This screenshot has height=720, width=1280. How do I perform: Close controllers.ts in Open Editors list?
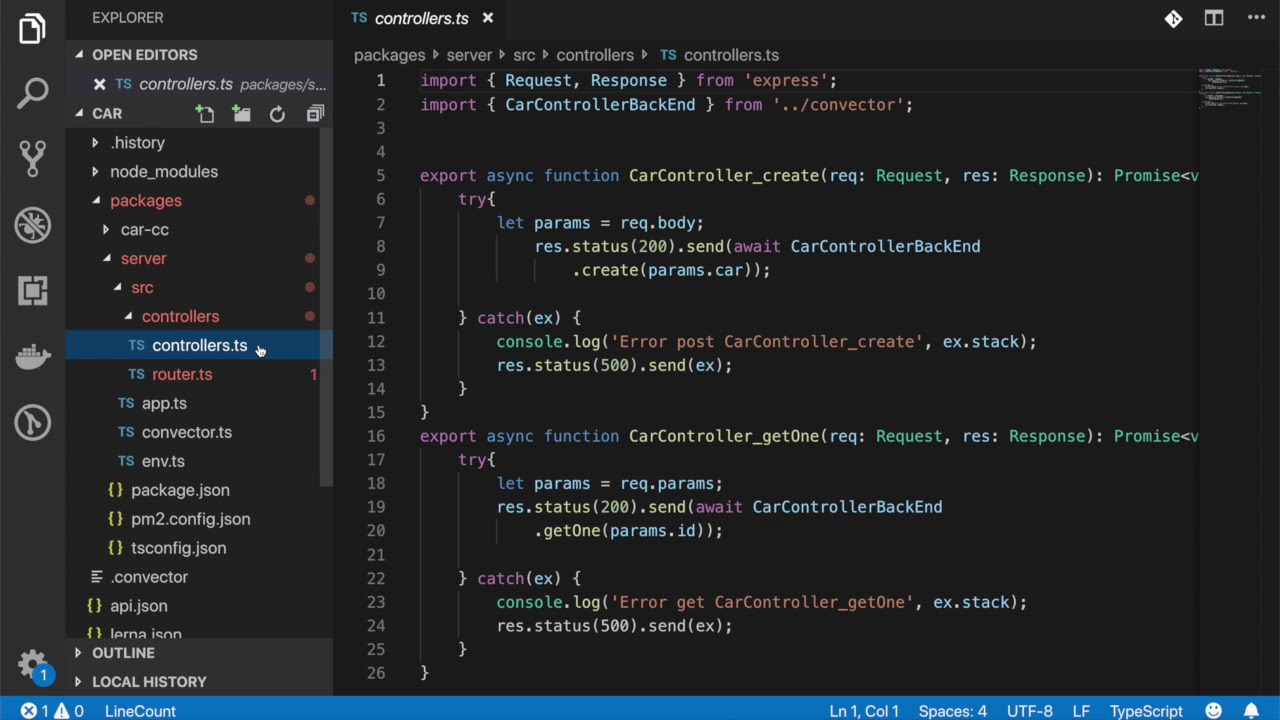99,84
